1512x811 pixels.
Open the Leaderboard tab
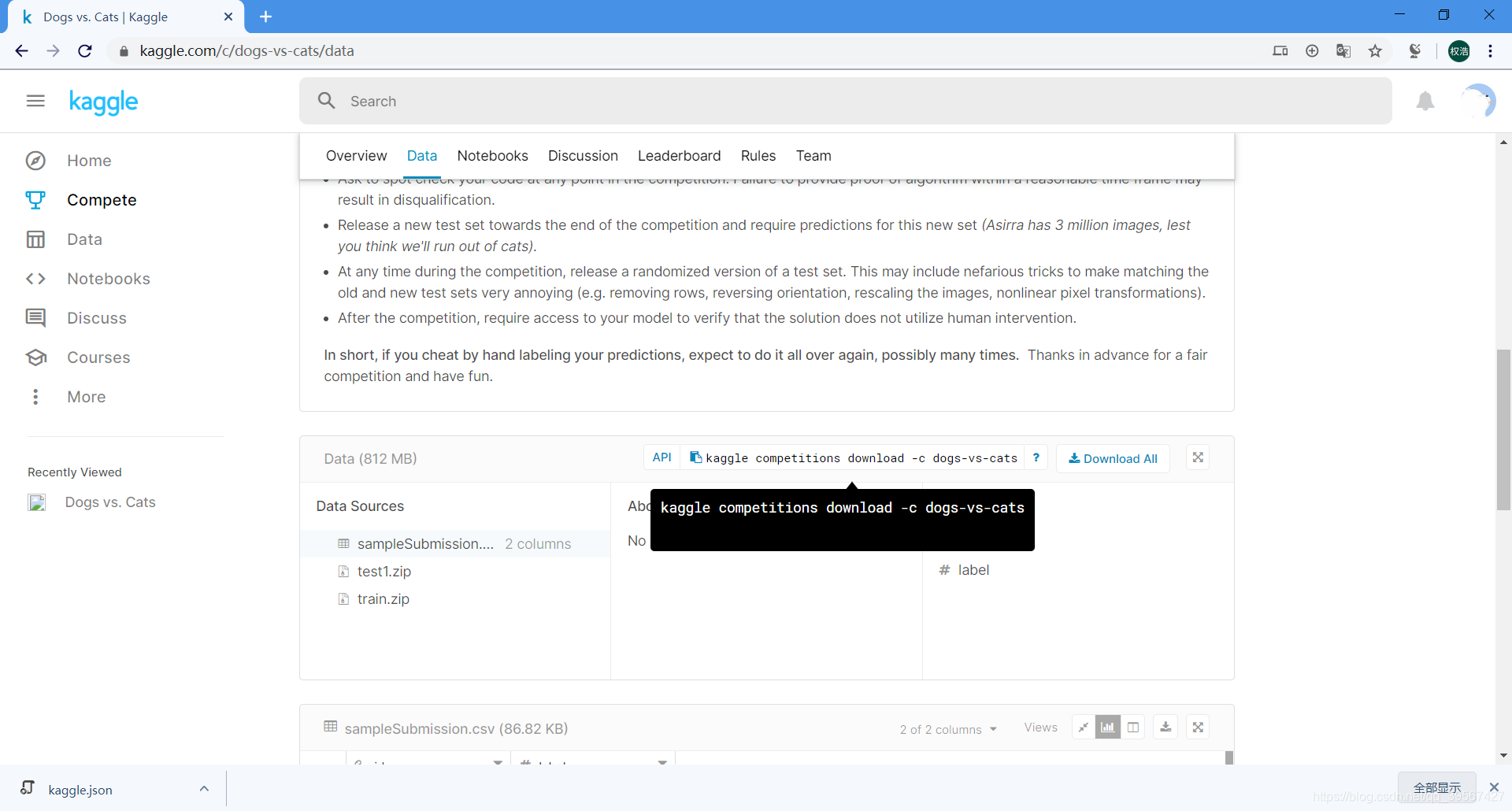point(679,156)
